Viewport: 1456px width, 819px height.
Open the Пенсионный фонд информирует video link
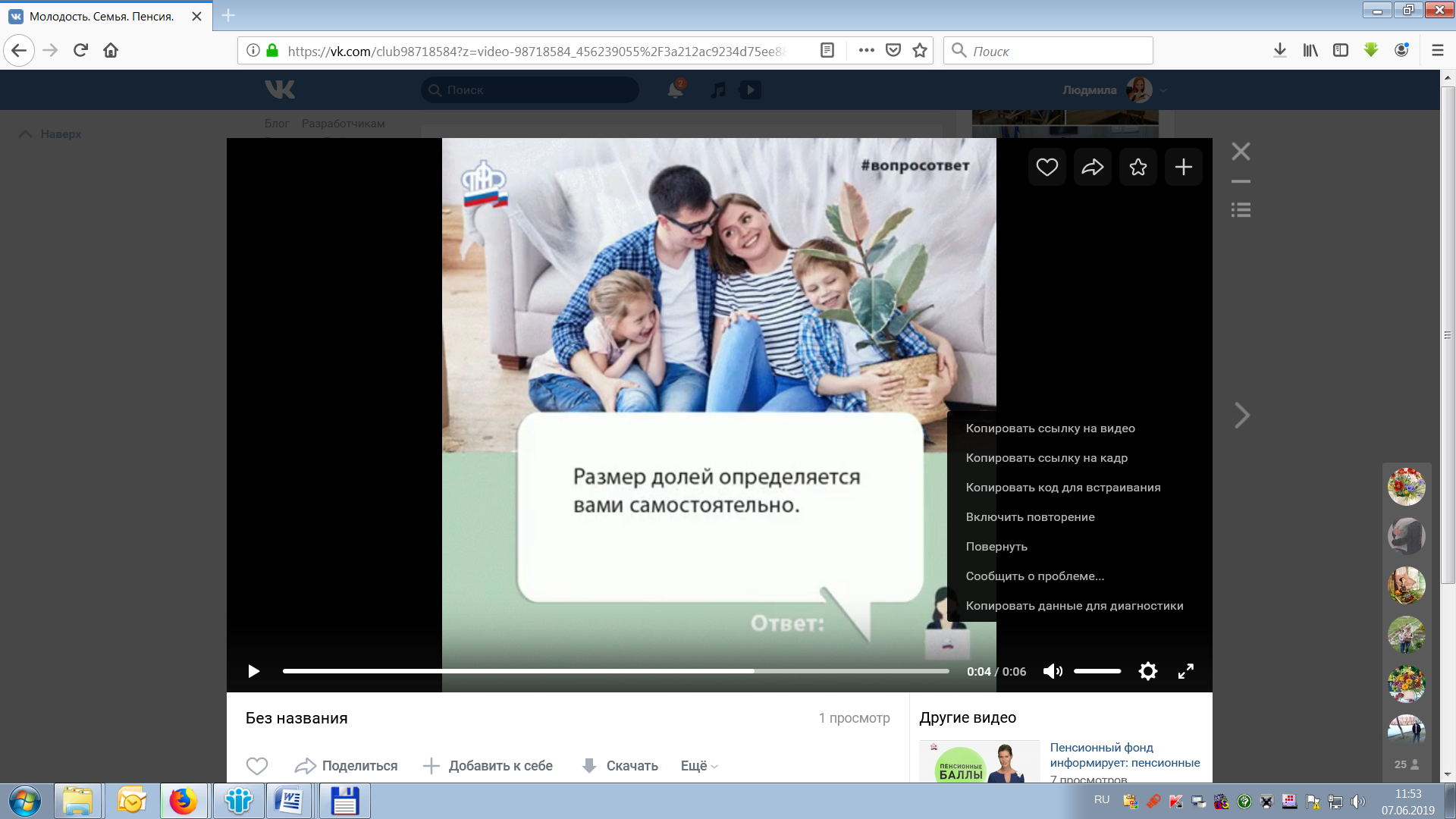(1125, 755)
